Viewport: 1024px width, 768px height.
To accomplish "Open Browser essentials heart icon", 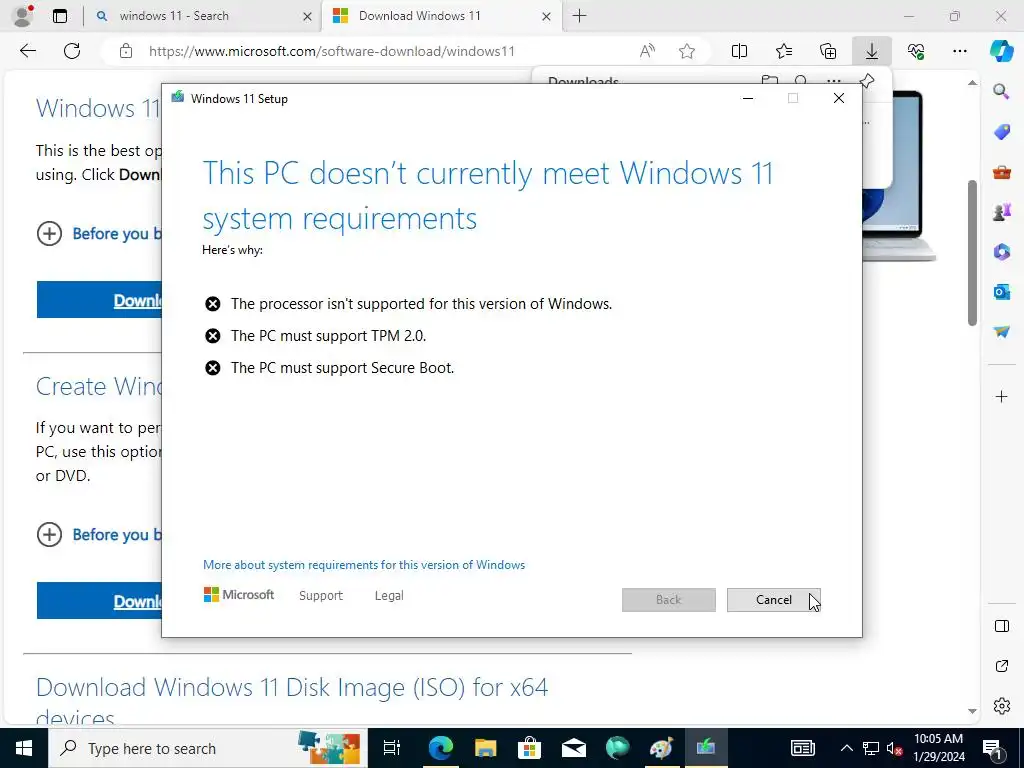I will tap(916, 51).
